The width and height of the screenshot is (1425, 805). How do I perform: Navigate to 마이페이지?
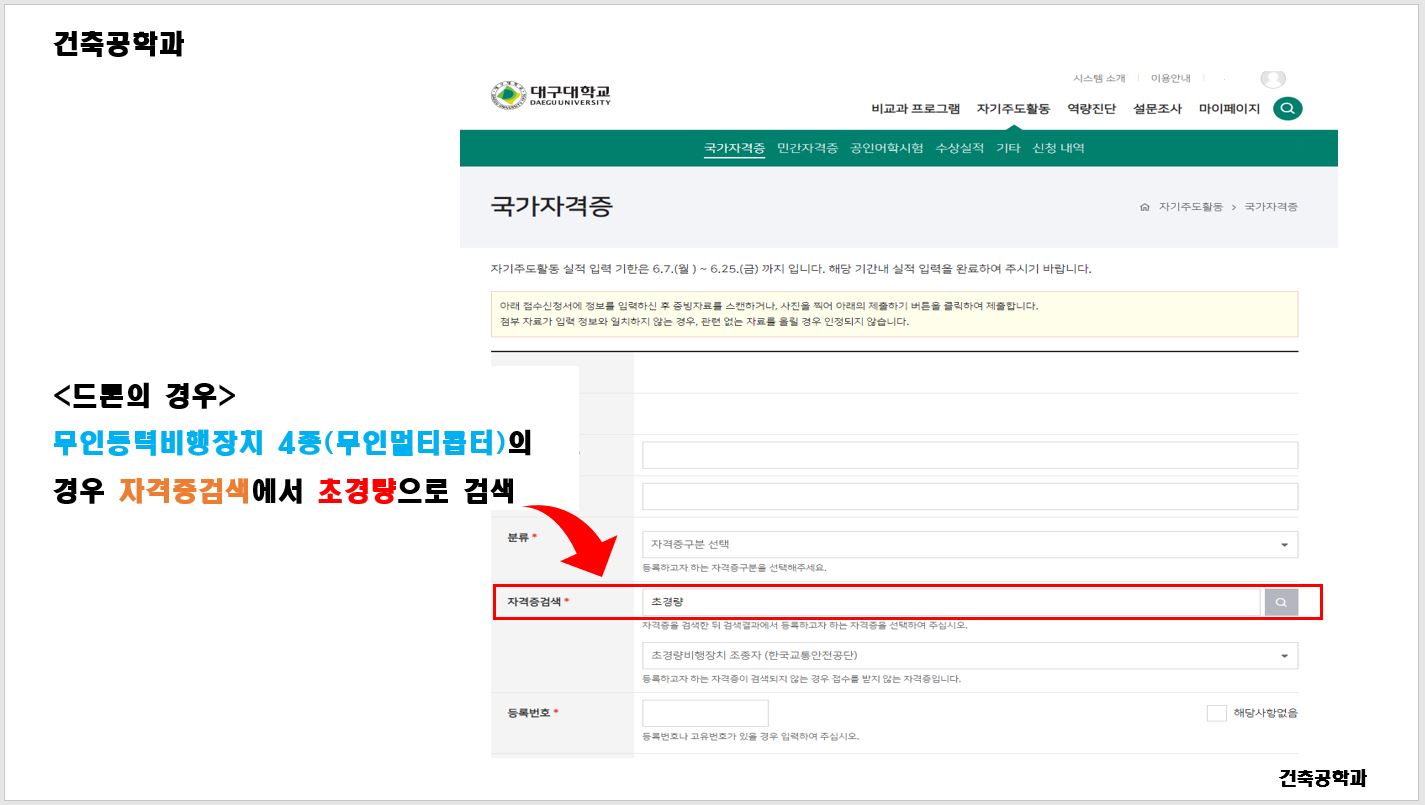click(1229, 109)
